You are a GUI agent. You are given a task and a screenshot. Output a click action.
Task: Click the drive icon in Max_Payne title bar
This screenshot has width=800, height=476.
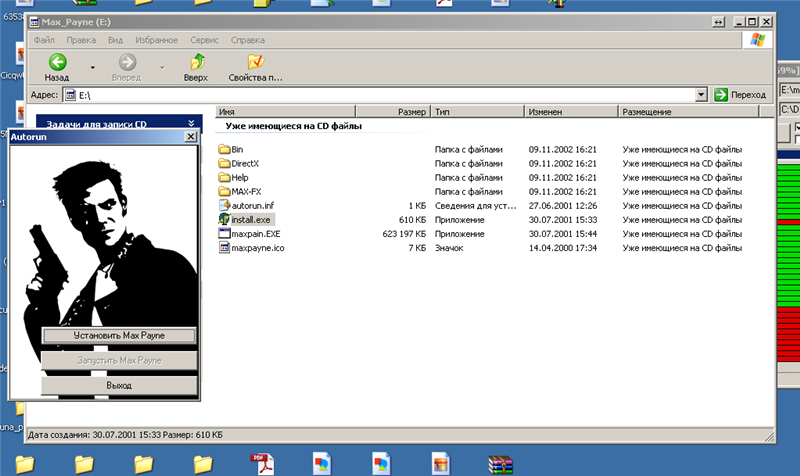(34, 22)
